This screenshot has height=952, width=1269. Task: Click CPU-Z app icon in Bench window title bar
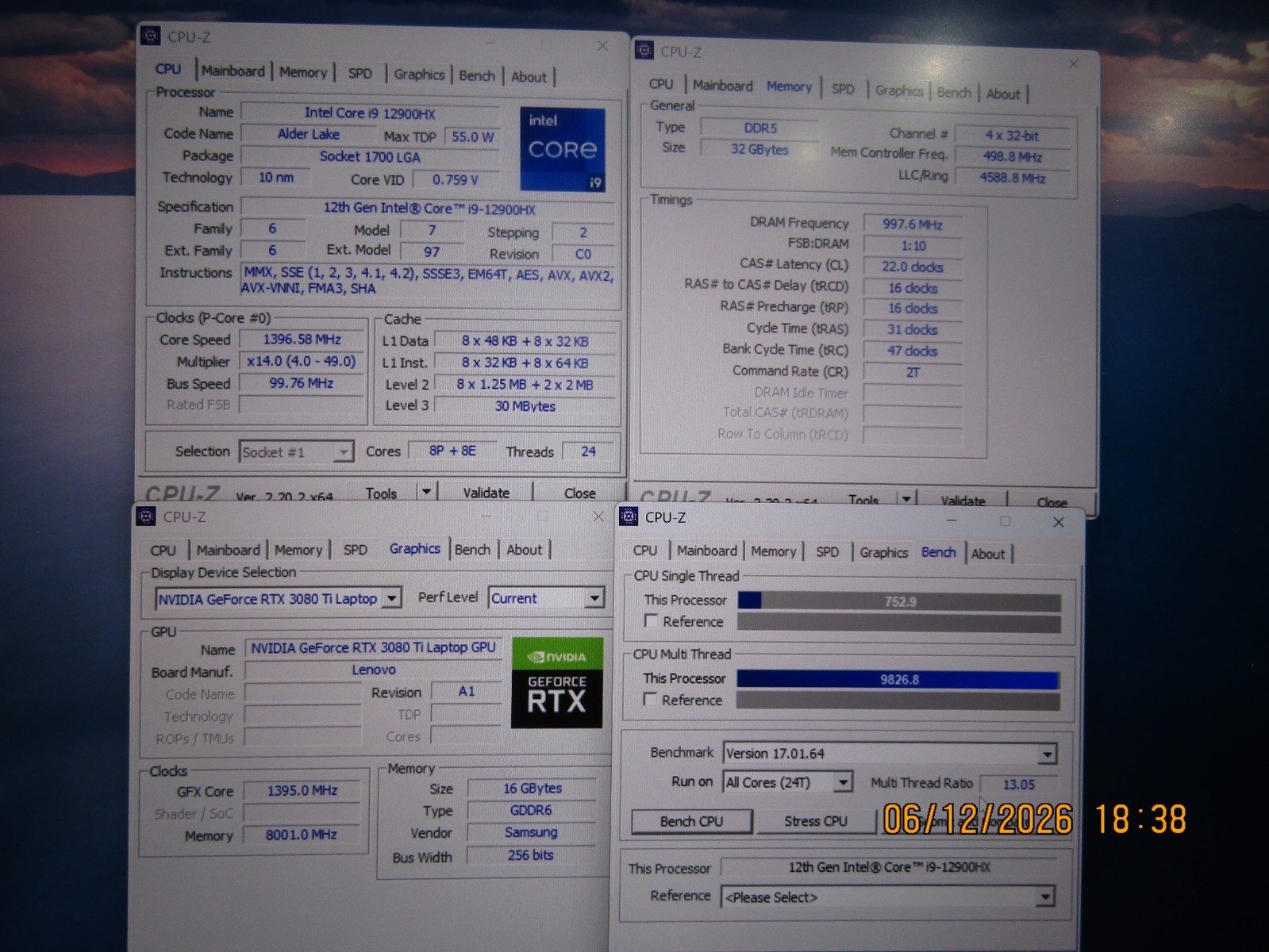point(629,516)
